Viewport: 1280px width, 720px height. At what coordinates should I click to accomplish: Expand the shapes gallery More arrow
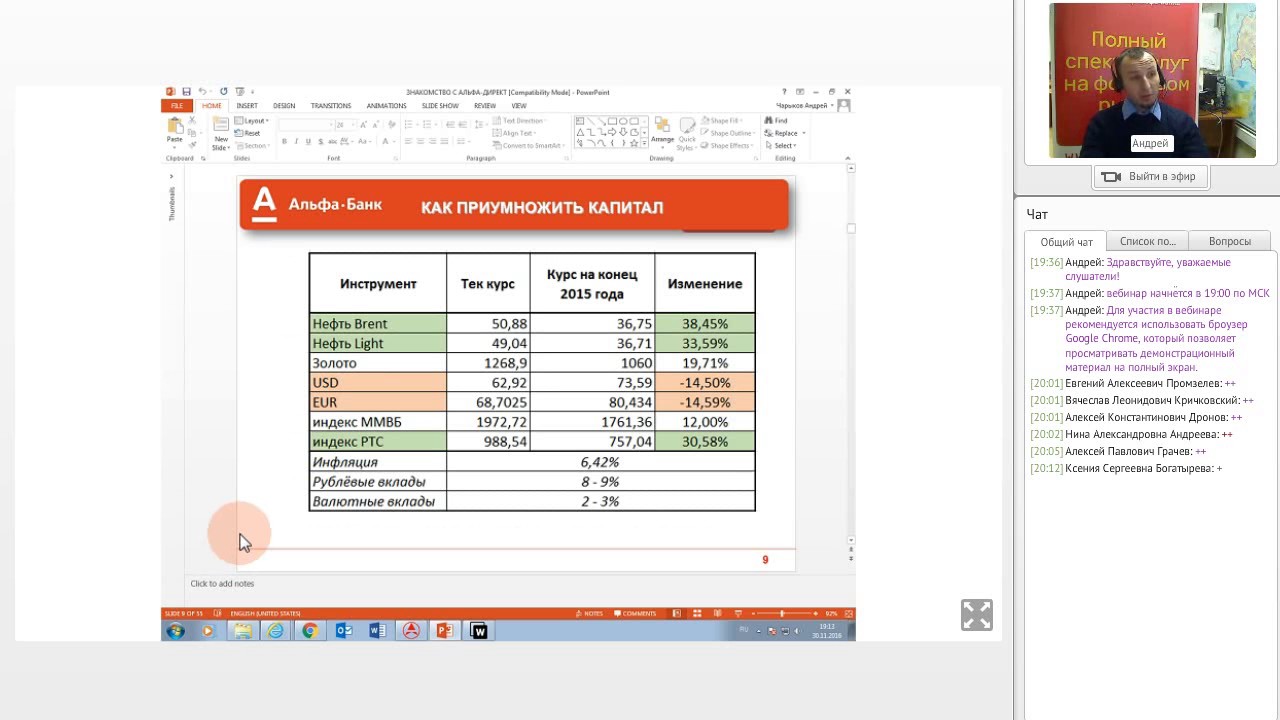tap(644, 143)
